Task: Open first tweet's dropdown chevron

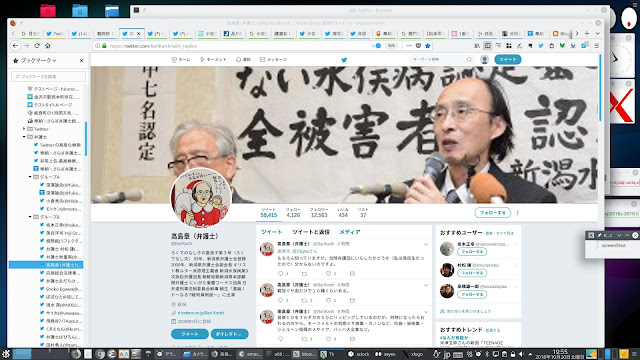Action: point(426,244)
